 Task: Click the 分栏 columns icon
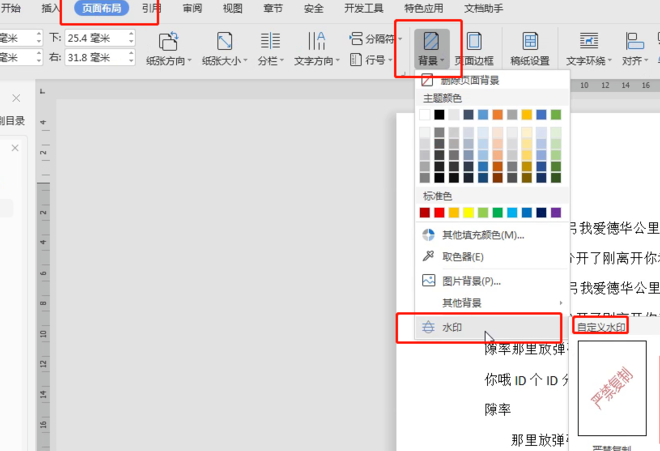tap(270, 41)
